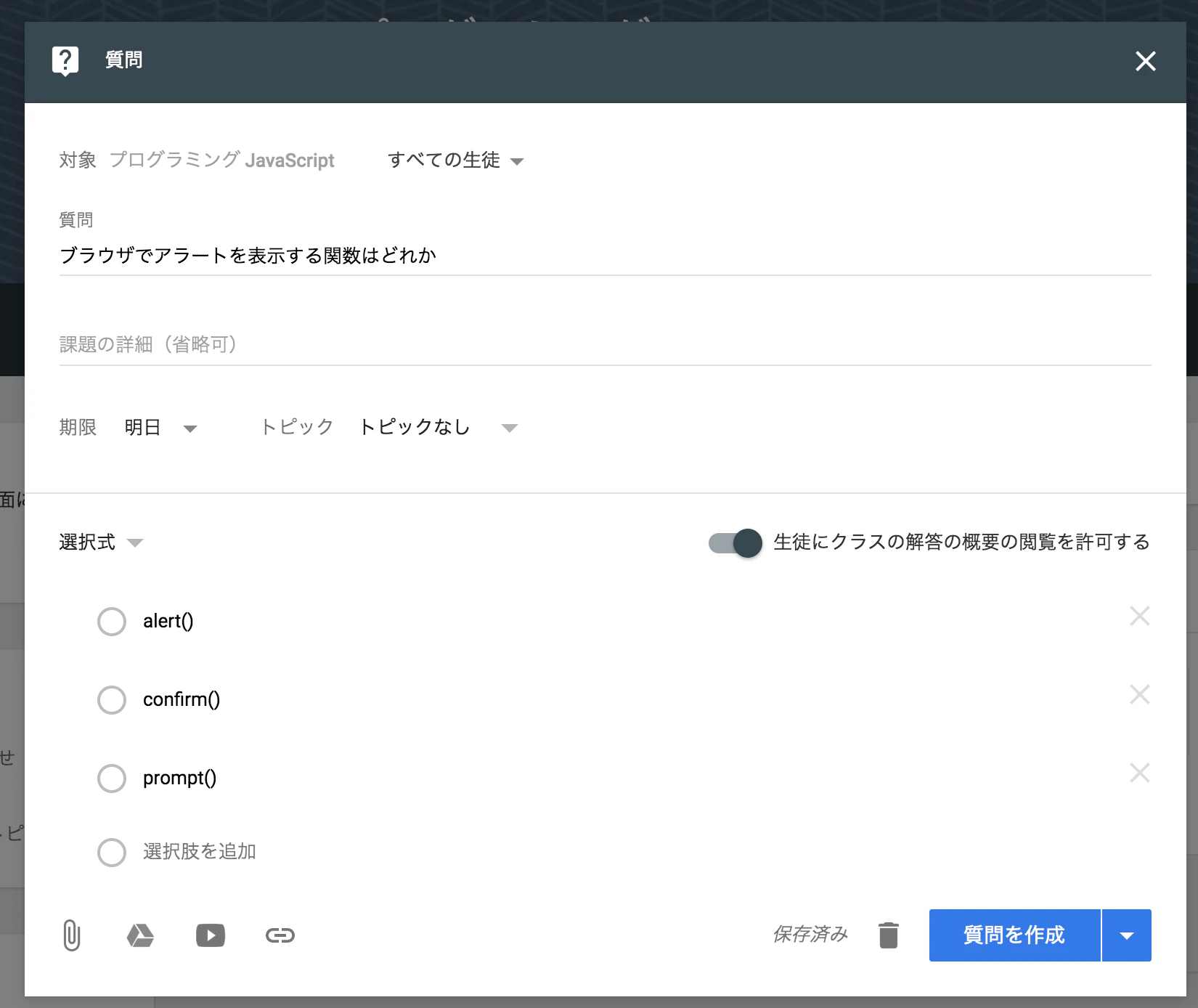
Task: Open the 期限 明日 dropdown
Action: 160,427
